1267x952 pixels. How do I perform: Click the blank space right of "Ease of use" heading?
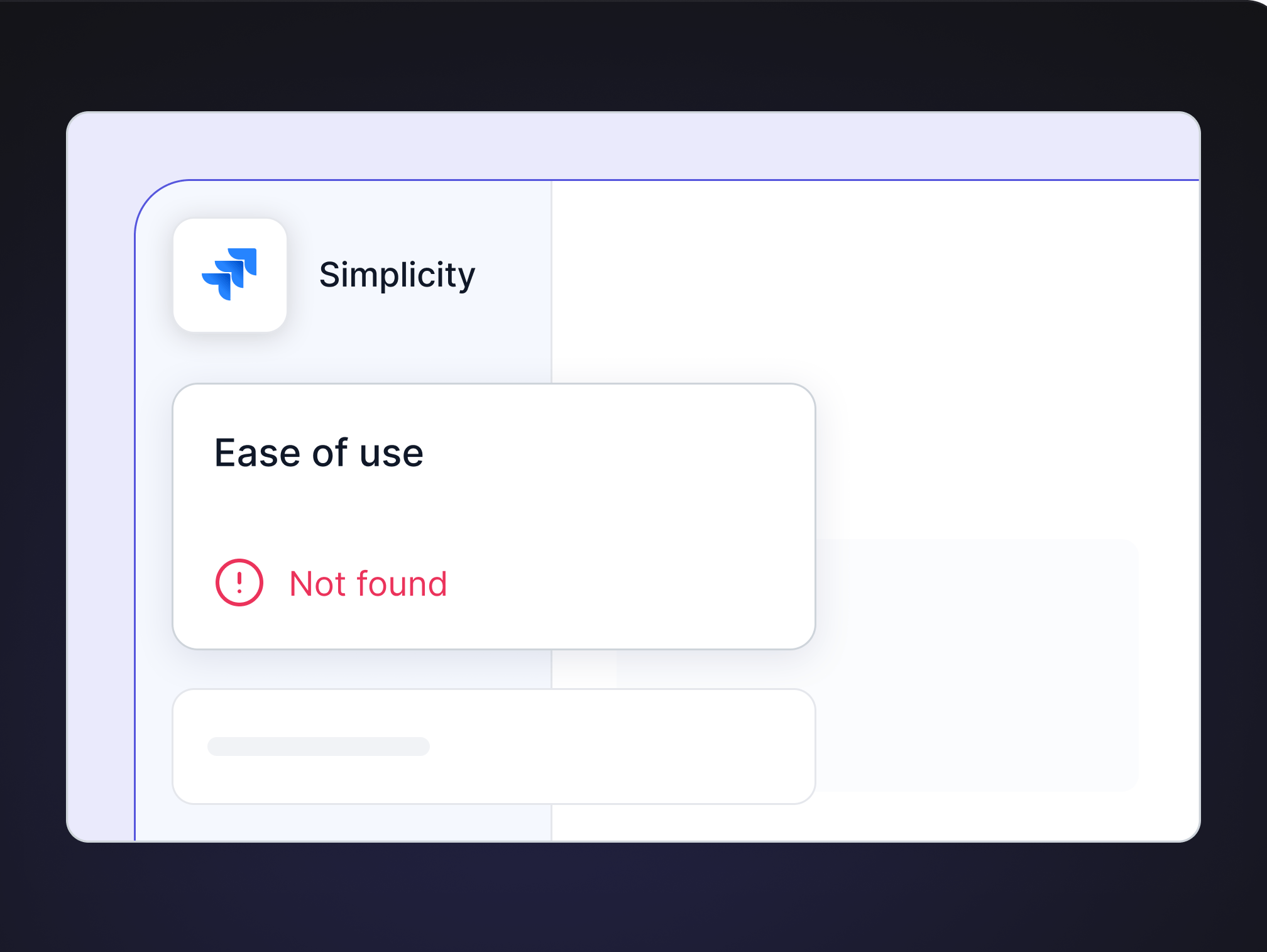[x=616, y=452]
